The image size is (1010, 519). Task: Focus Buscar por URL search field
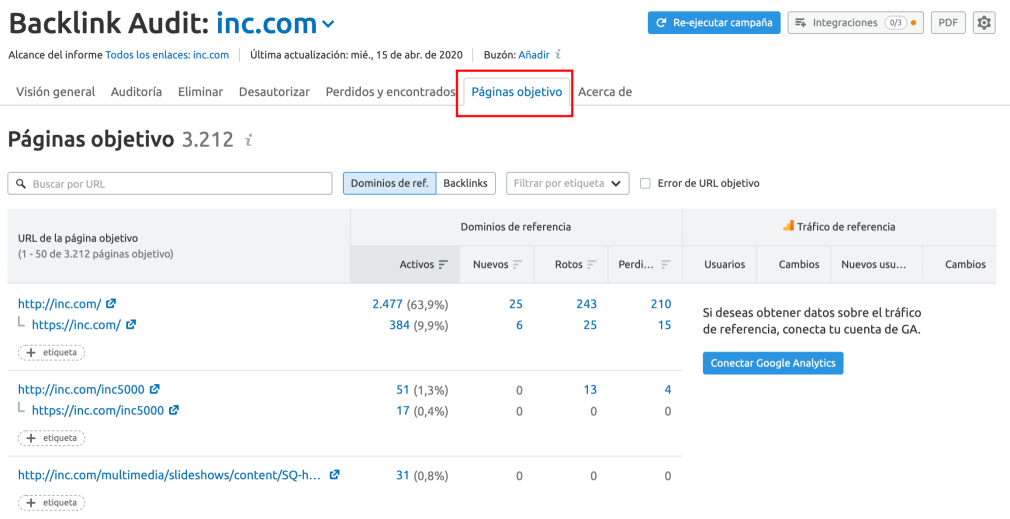pos(170,184)
